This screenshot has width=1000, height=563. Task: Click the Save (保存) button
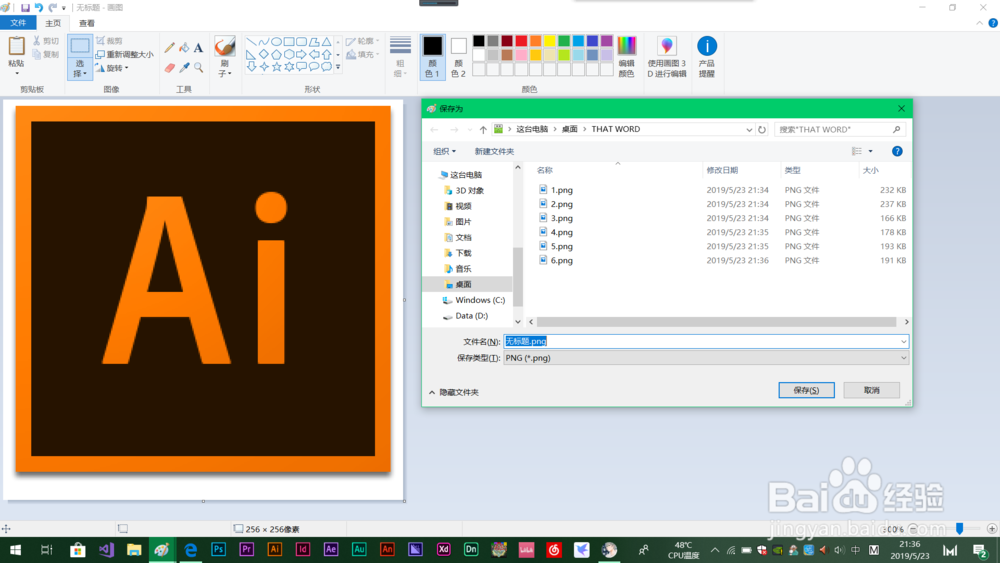point(806,390)
